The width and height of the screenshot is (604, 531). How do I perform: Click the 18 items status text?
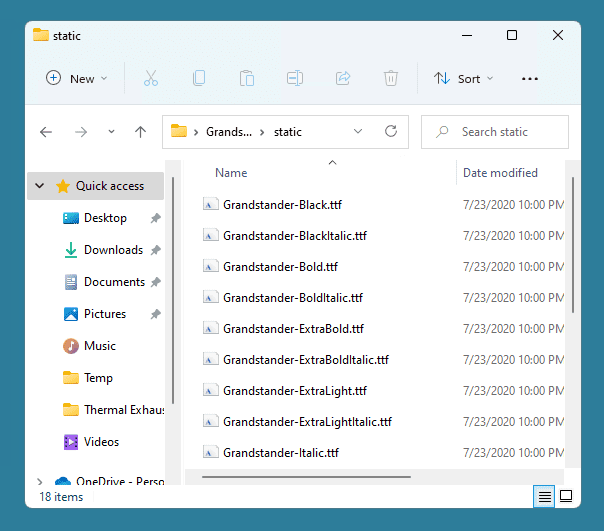click(61, 497)
